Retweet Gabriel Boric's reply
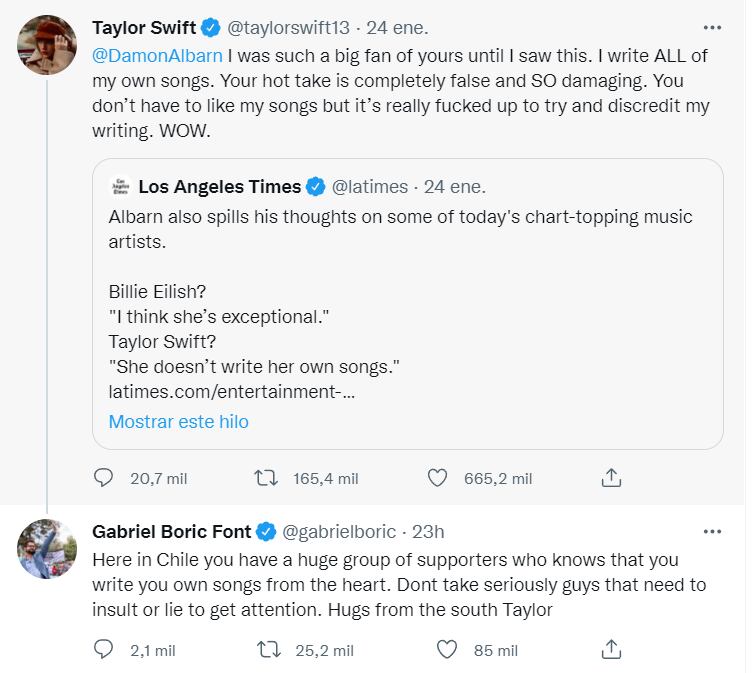The image size is (752, 673). click(x=267, y=650)
